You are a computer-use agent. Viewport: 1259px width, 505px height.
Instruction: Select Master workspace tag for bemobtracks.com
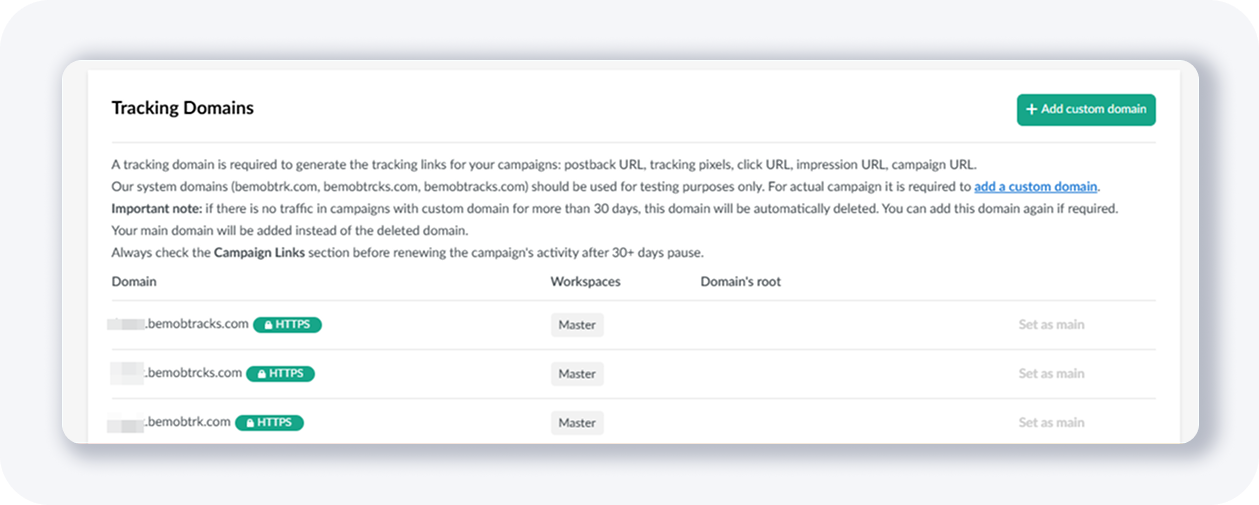[577, 325]
